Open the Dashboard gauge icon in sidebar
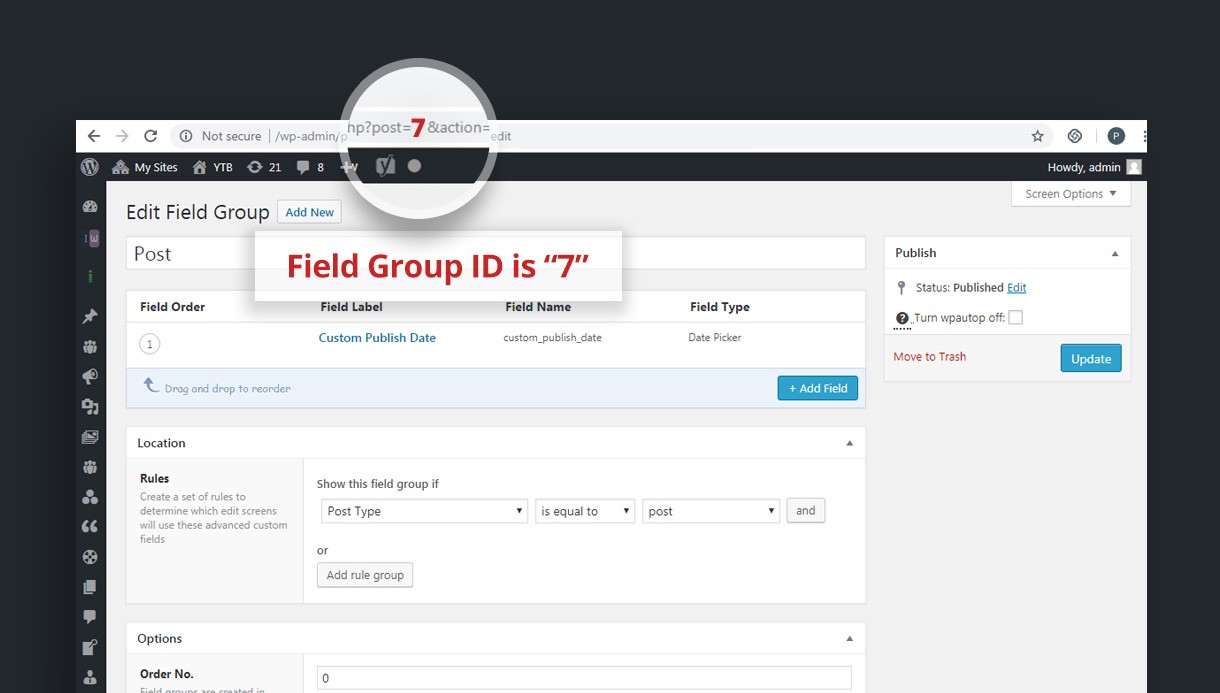The width and height of the screenshot is (1220, 693). point(90,207)
